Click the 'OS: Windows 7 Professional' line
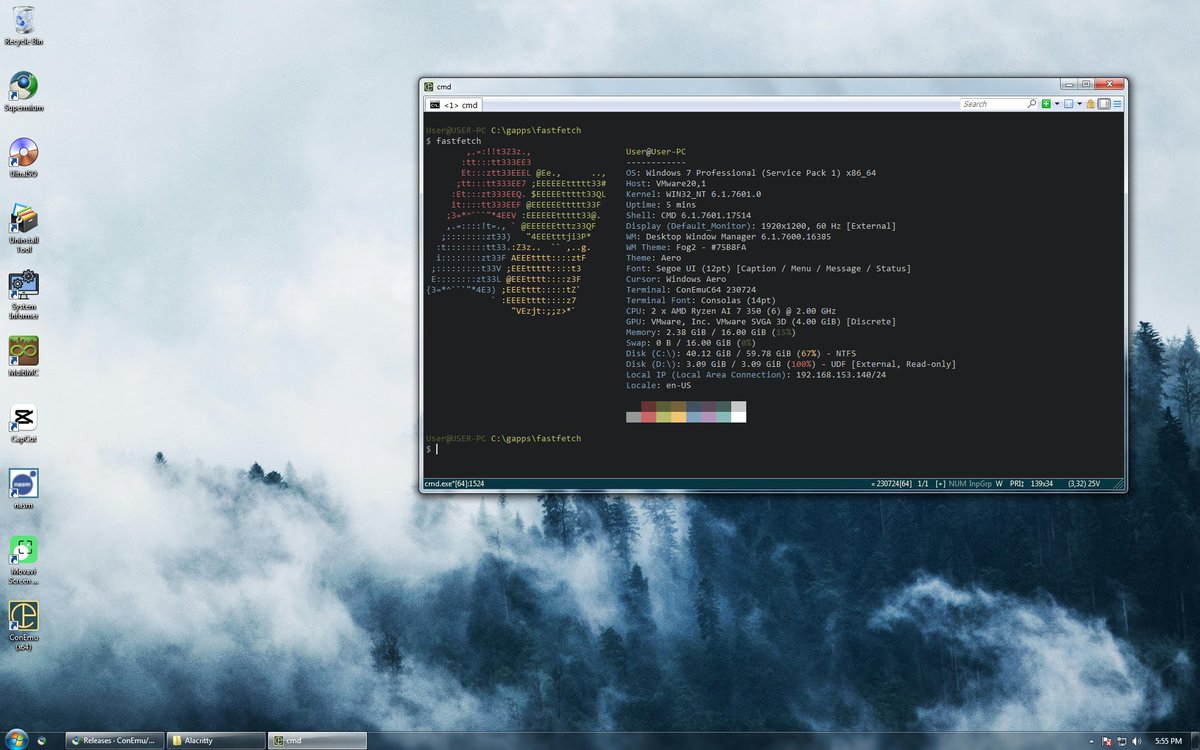The width and height of the screenshot is (1200, 750). [x=751, y=173]
